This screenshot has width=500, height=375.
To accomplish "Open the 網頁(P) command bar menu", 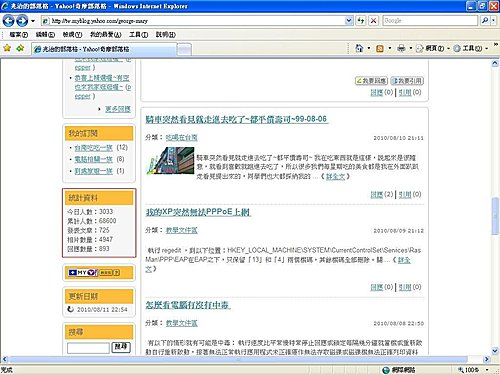I will [433, 49].
